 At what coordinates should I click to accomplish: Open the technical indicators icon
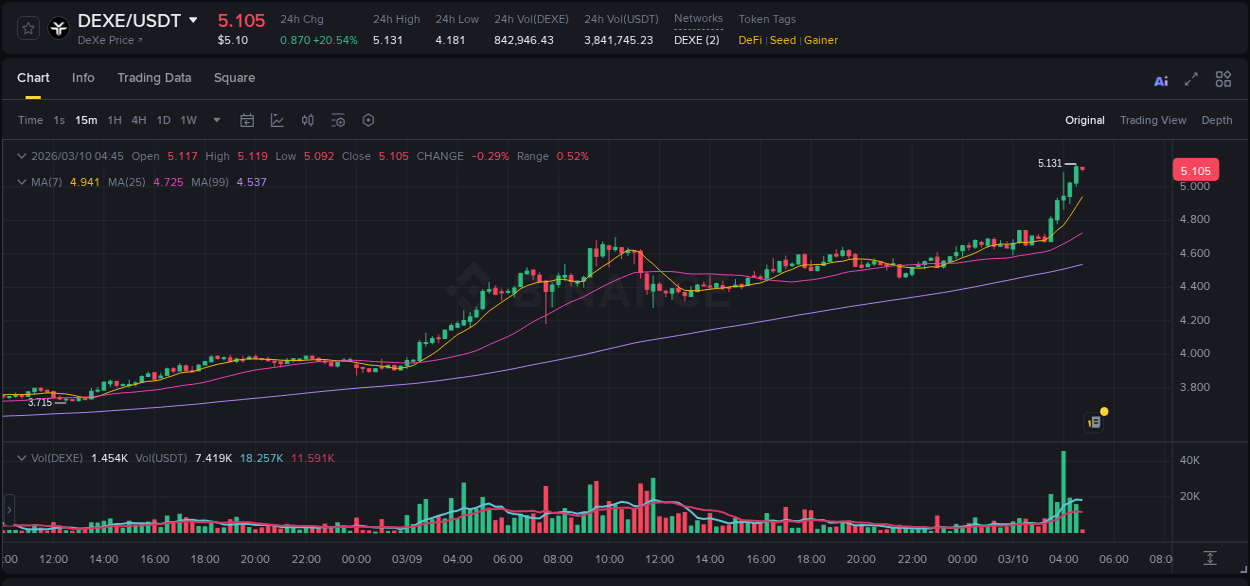tap(307, 120)
